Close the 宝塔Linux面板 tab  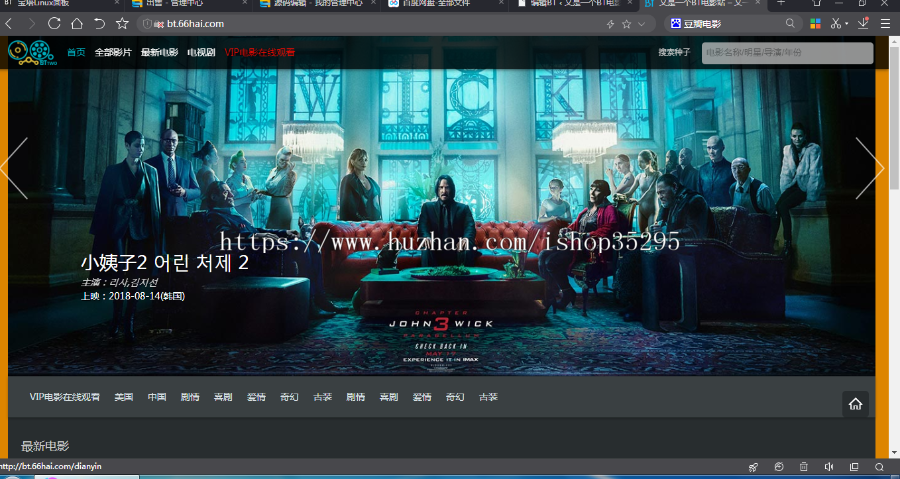point(117,3)
